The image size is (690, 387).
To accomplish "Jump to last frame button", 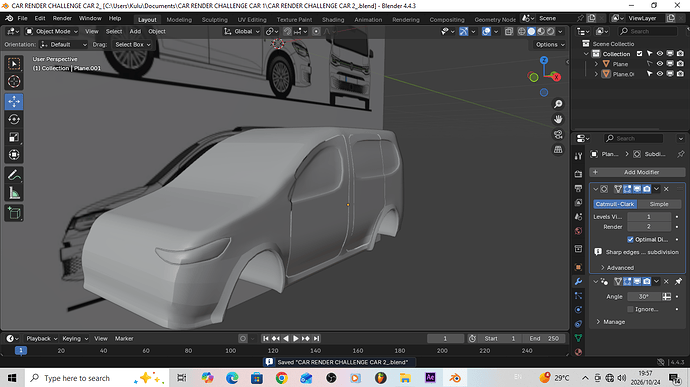I will pos(316,339).
